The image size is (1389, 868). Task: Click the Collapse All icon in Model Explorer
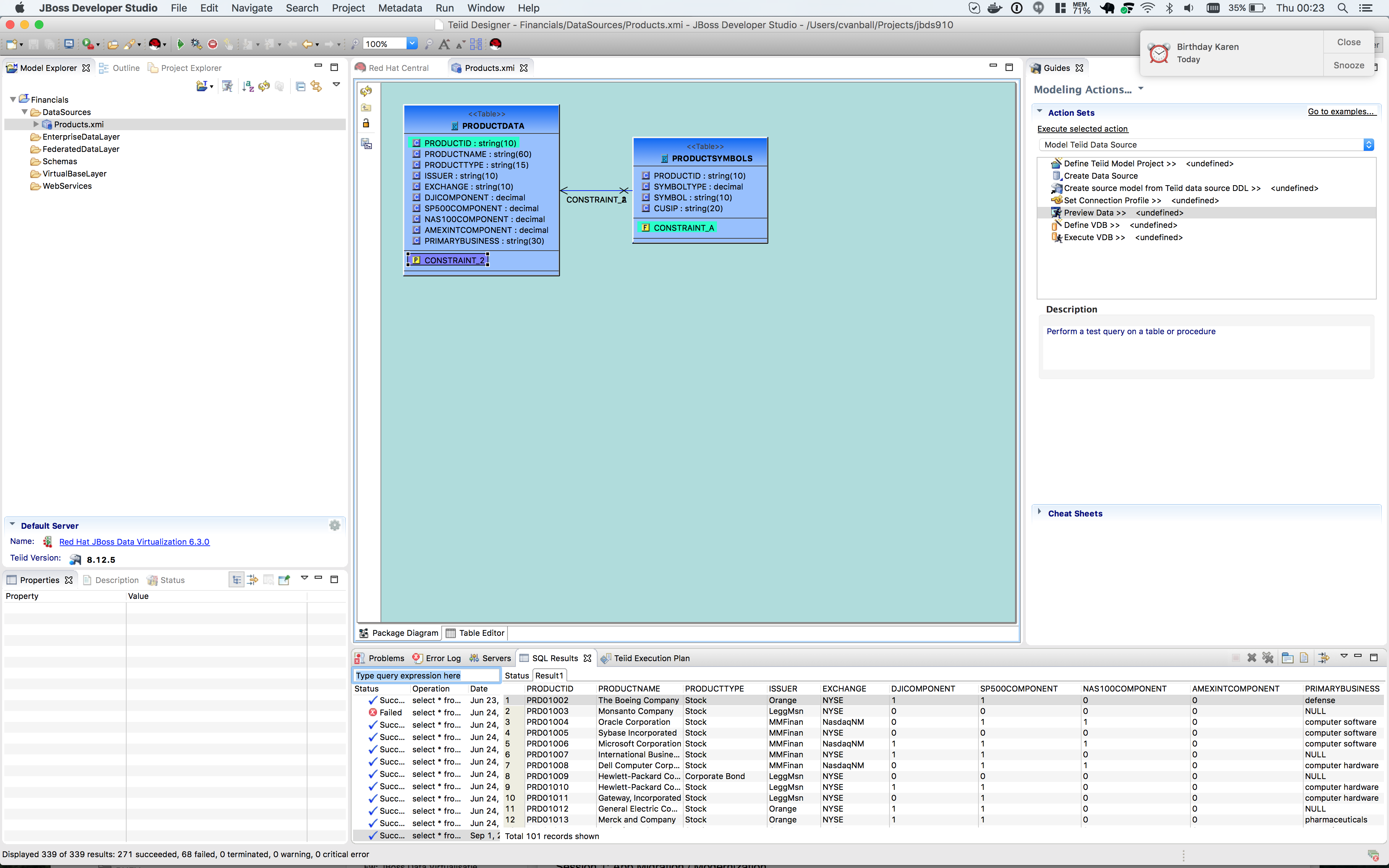[300, 86]
